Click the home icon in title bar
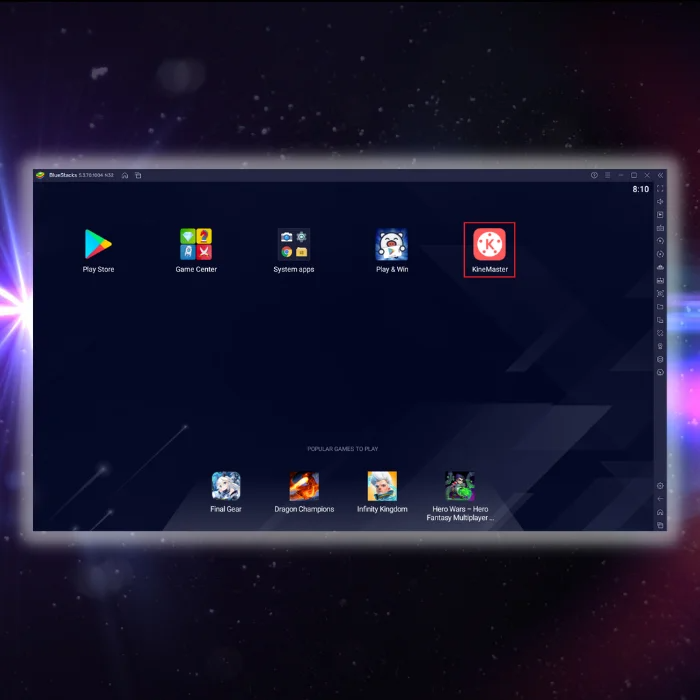The image size is (700, 700). (x=125, y=175)
